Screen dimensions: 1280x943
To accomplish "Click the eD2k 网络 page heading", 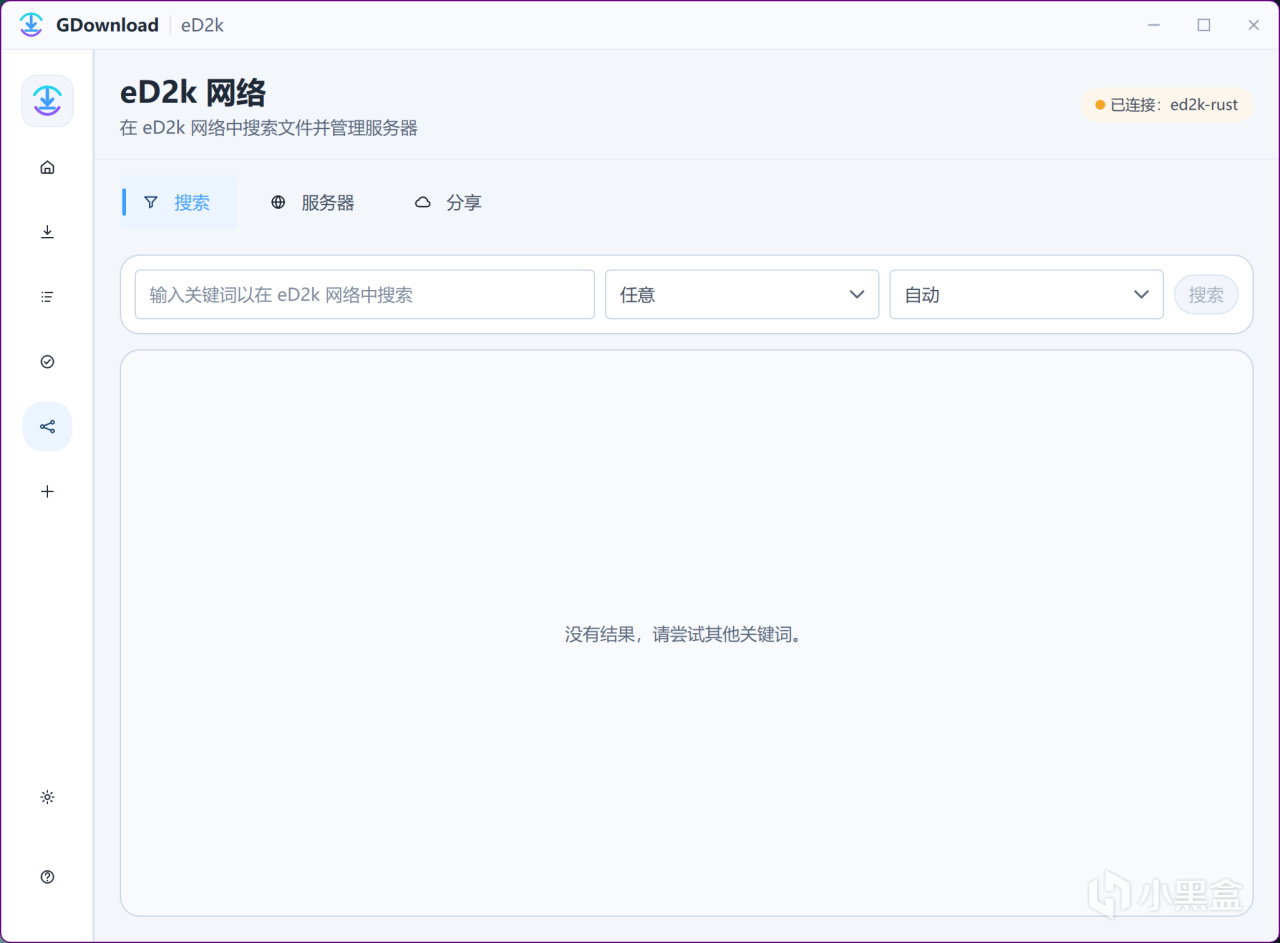I will 193,93.
